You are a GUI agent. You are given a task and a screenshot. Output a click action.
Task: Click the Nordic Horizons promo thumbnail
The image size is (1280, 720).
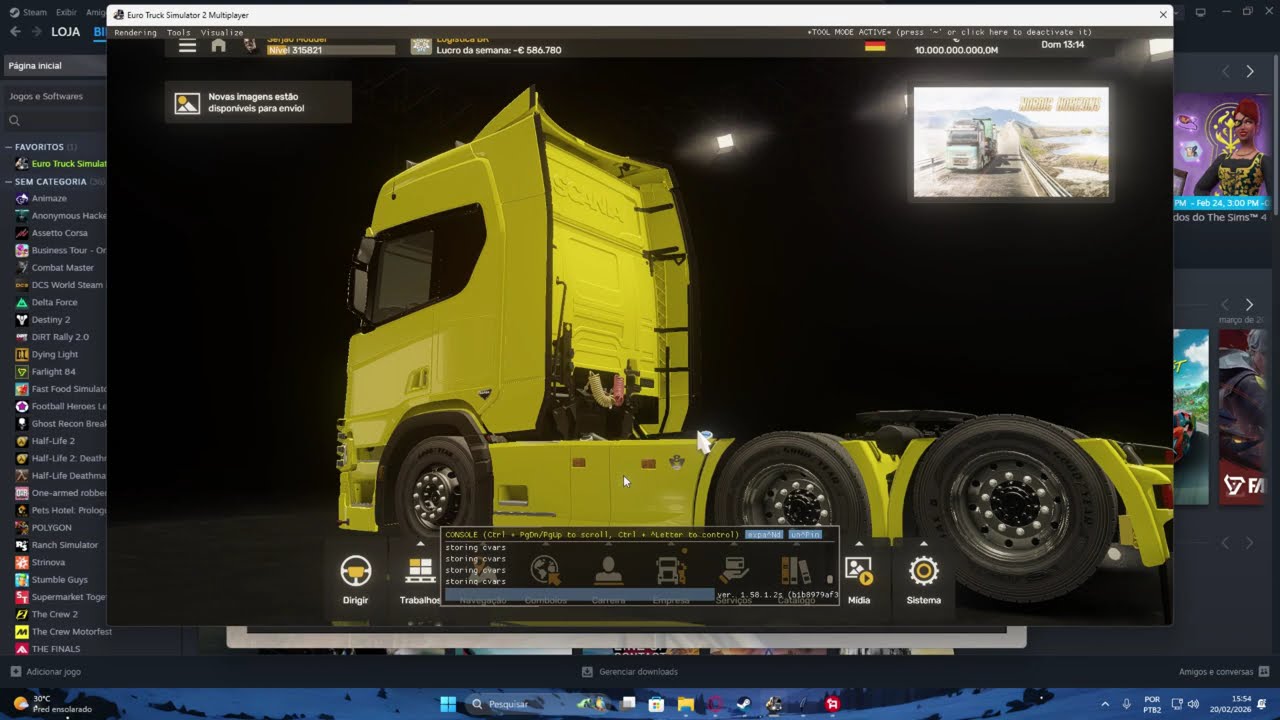(1011, 142)
